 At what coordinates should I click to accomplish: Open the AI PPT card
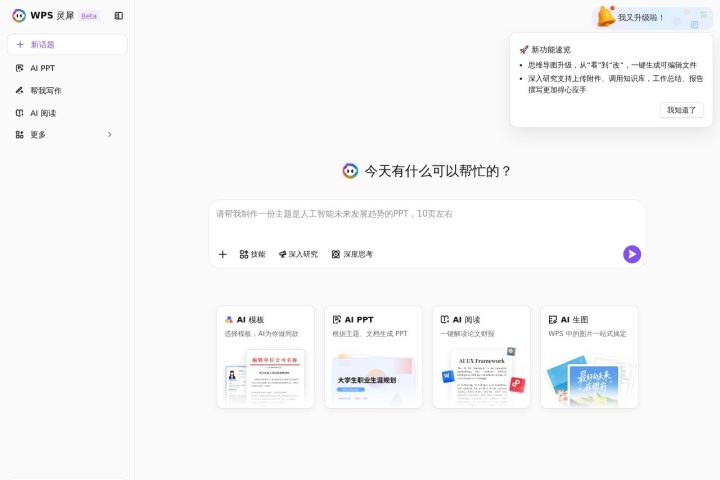pyautogui.click(x=373, y=357)
